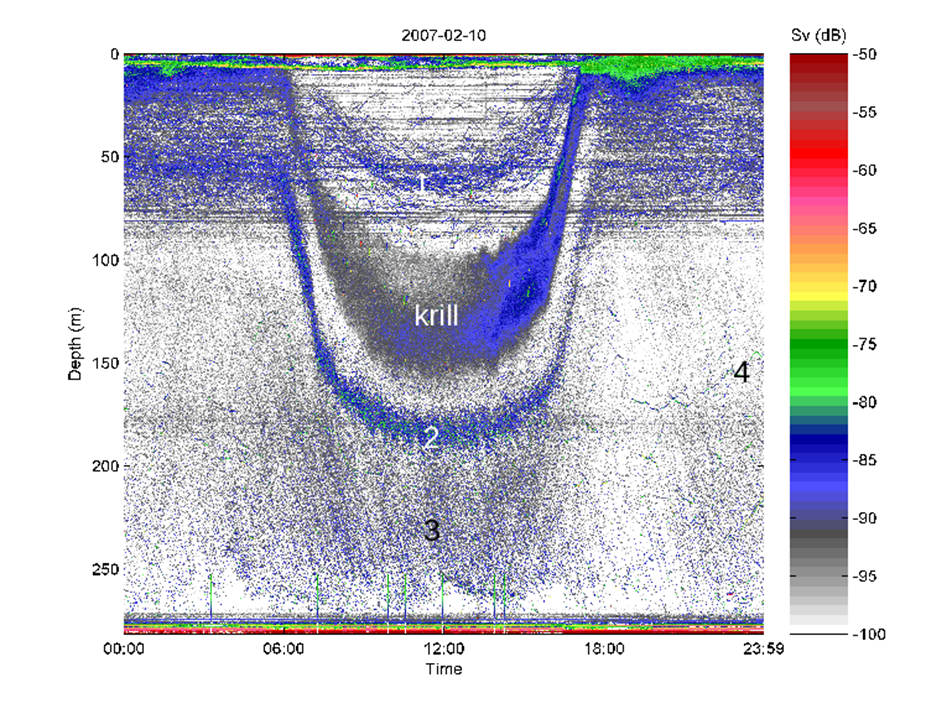The image size is (952, 714).
Task: Click the 06:00 time axis tick
Action: (x=284, y=649)
